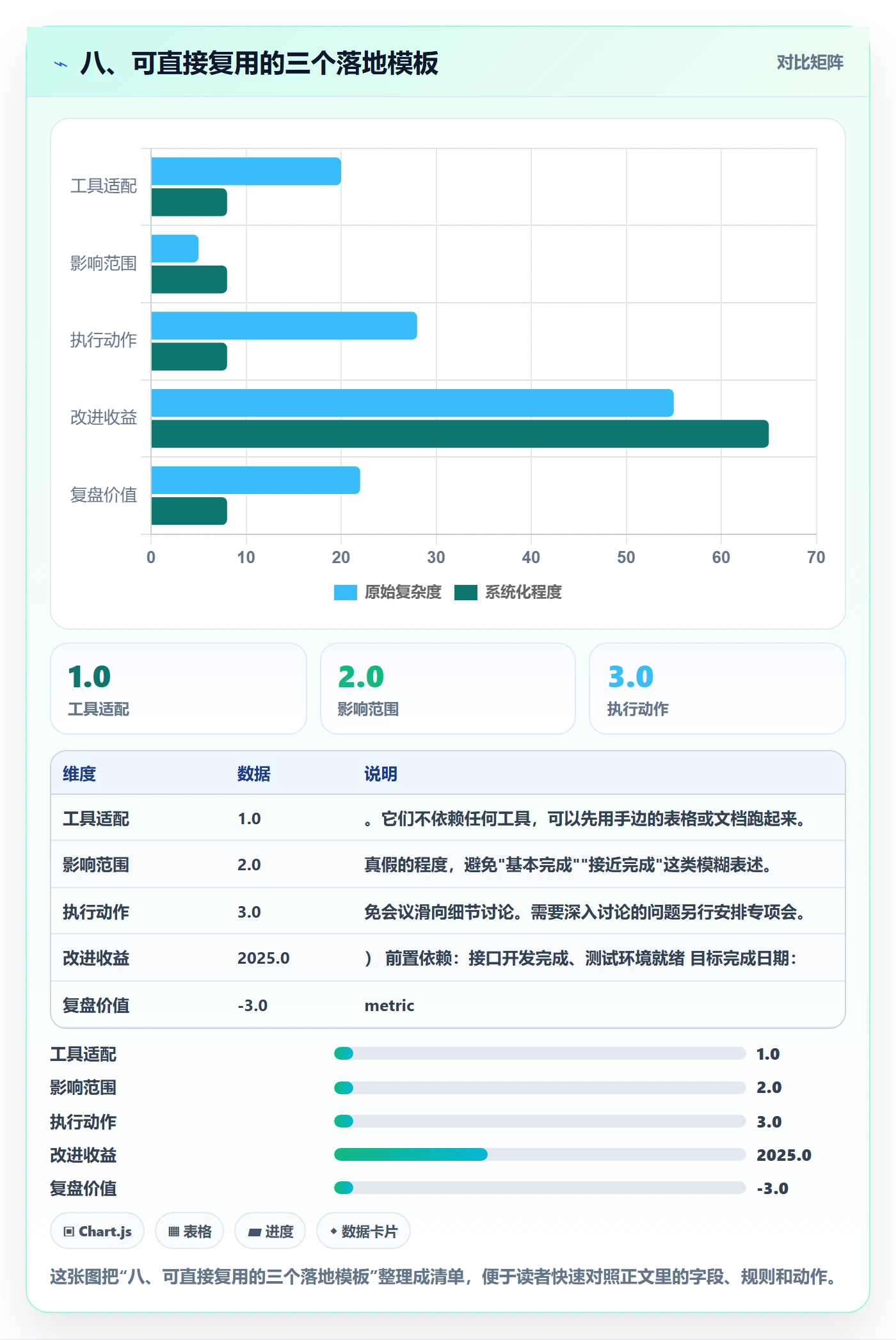Image resolution: width=896 pixels, height=1340 pixels.
Task: Click the 影响范围 chart axis label
Action: pyautogui.click(x=104, y=264)
